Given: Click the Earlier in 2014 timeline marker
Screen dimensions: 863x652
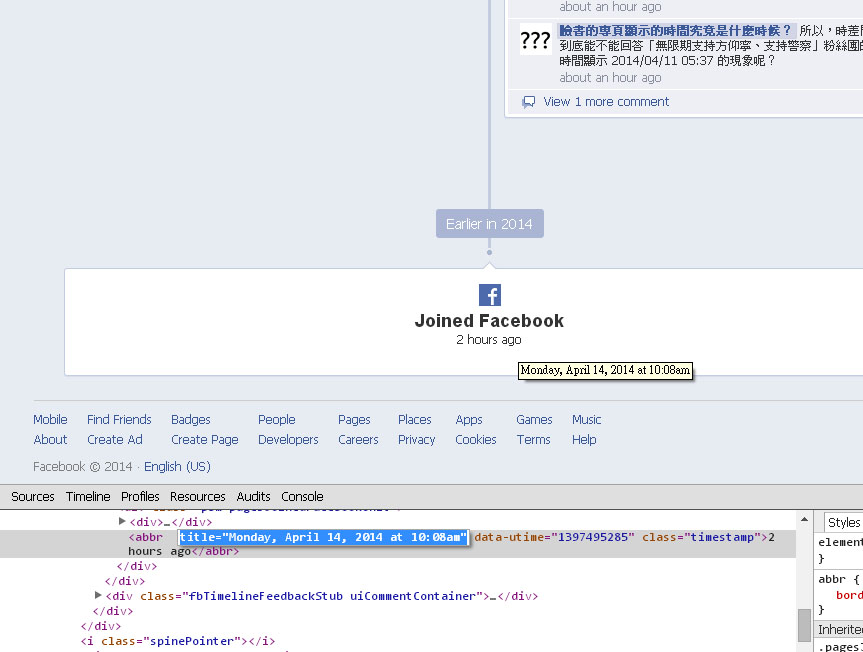Looking at the screenshot, I should [x=489, y=223].
